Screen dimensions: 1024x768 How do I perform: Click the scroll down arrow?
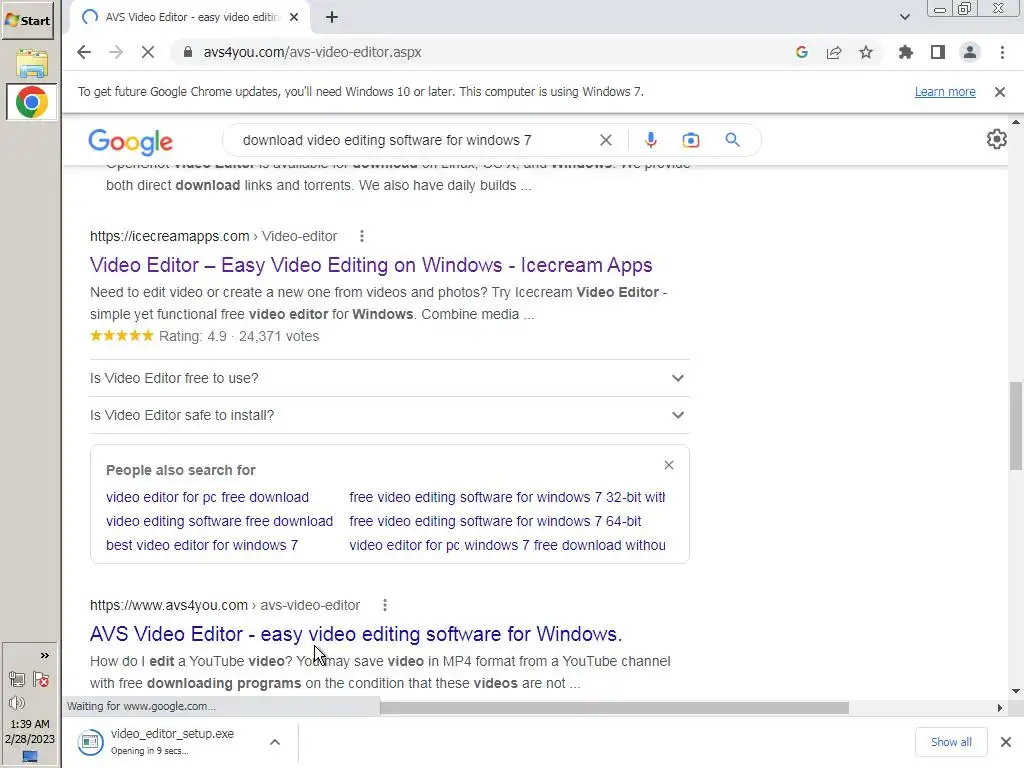1016,690
